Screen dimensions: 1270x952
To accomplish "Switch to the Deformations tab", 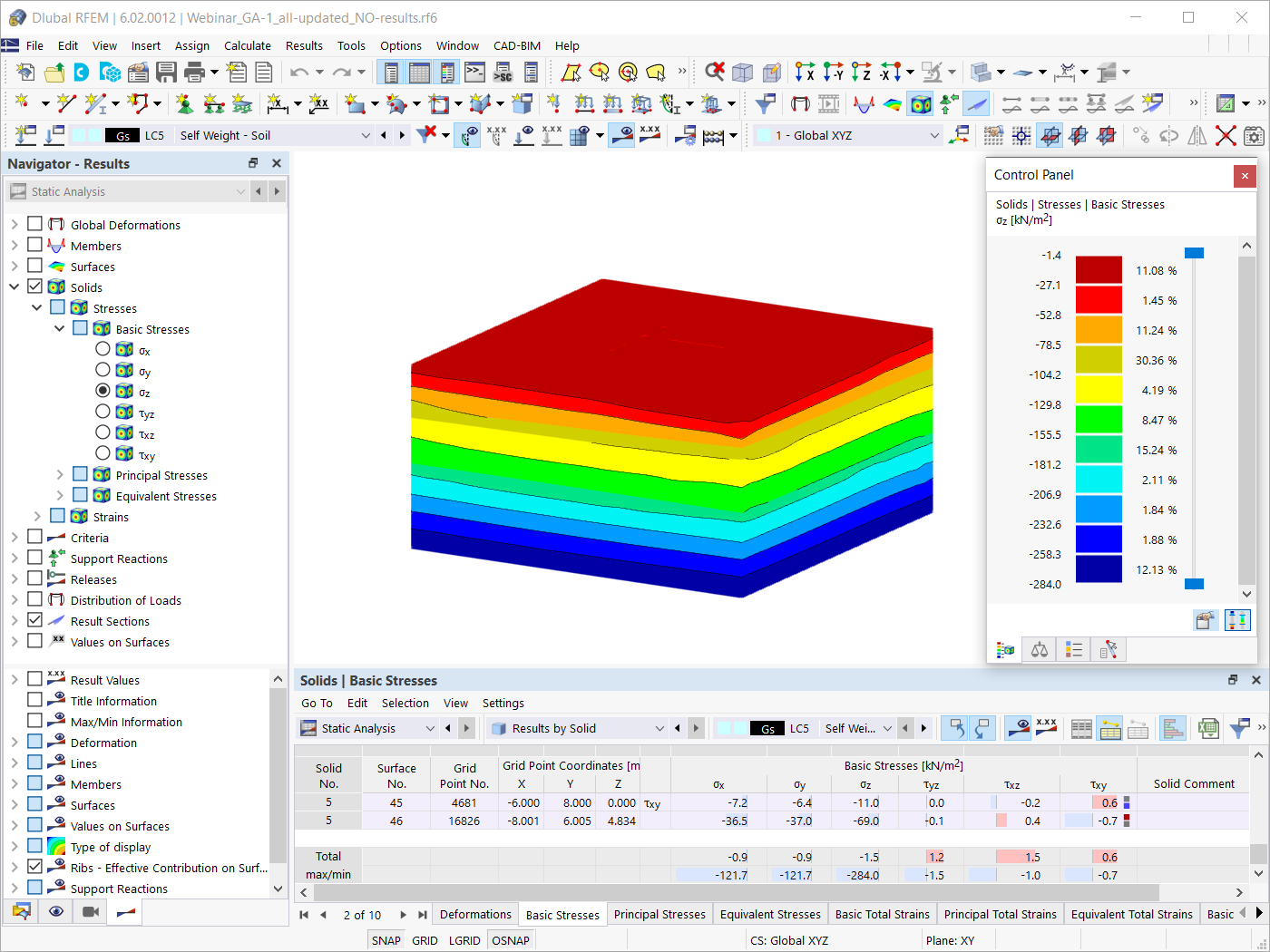I will pyautogui.click(x=475, y=914).
